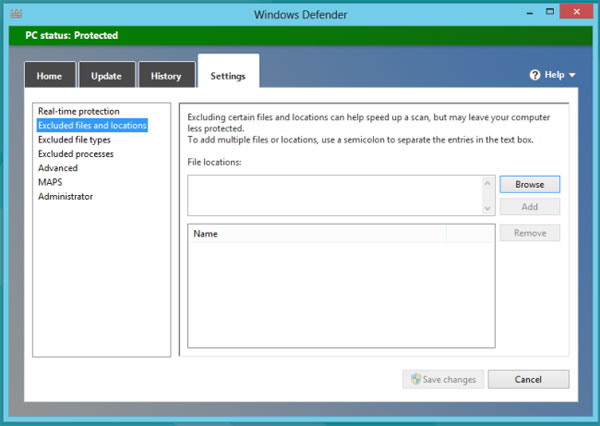The image size is (600, 426).
Task: Open the Advanced settings section
Action: (x=58, y=168)
